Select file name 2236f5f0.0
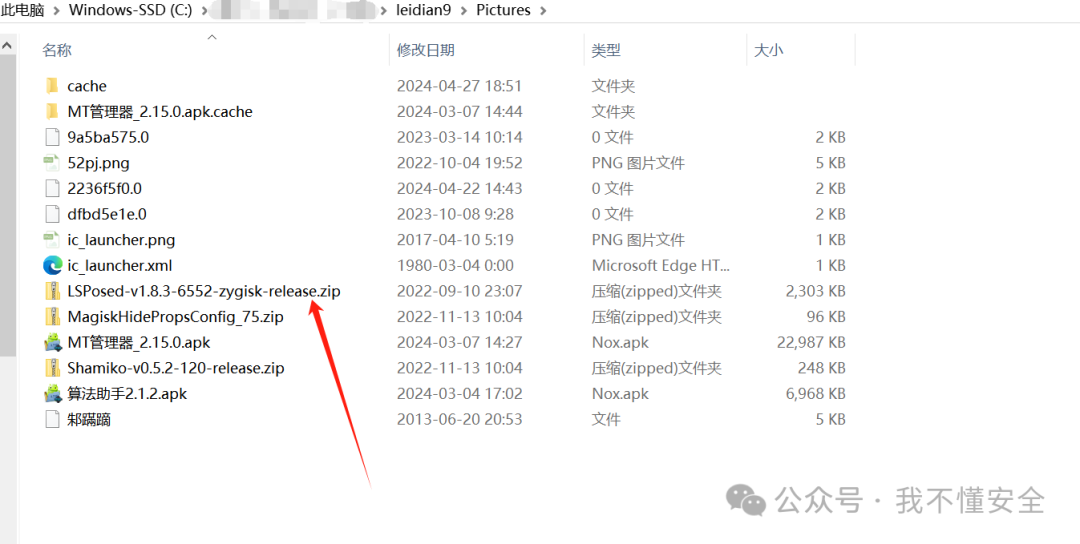The image size is (1080, 544). tap(105, 189)
